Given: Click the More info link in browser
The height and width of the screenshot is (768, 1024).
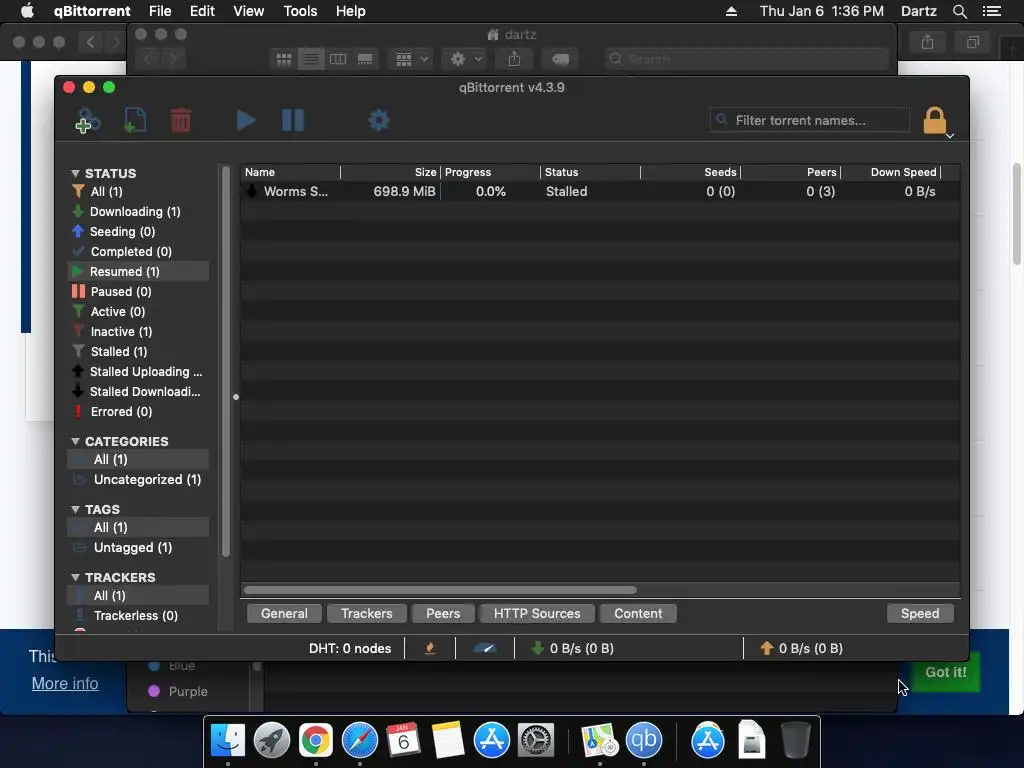Looking at the screenshot, I should tap(65, 684).
